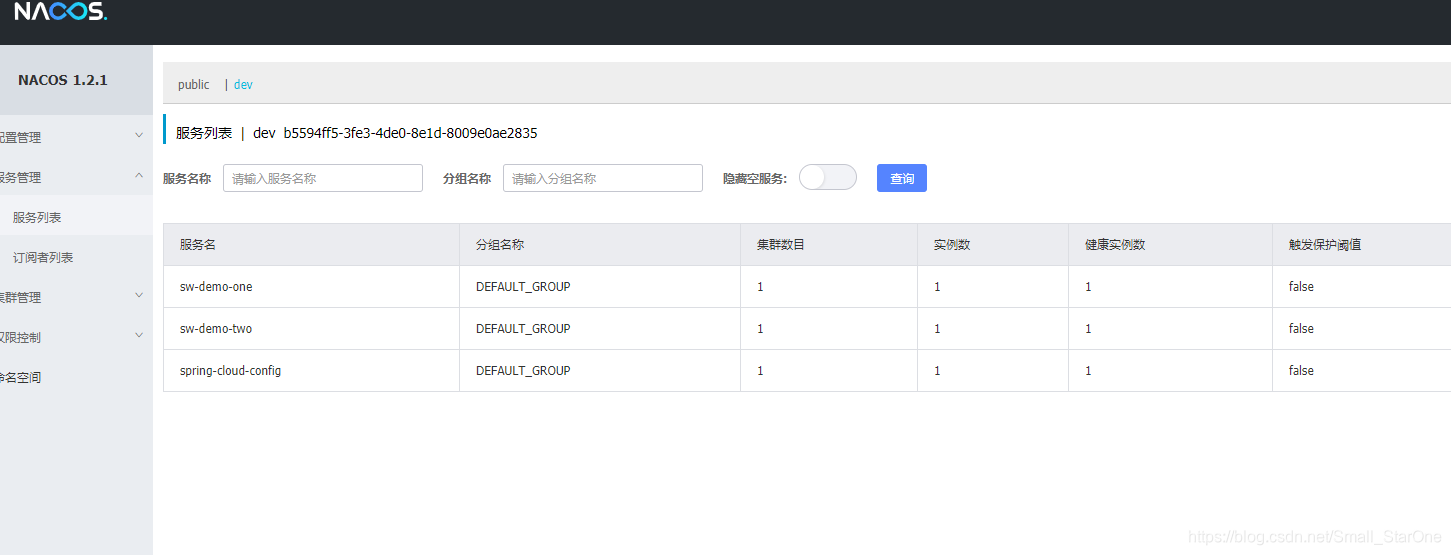Click DEFAULT_GROUP in the sw-demo-two row

pos(523,329)
